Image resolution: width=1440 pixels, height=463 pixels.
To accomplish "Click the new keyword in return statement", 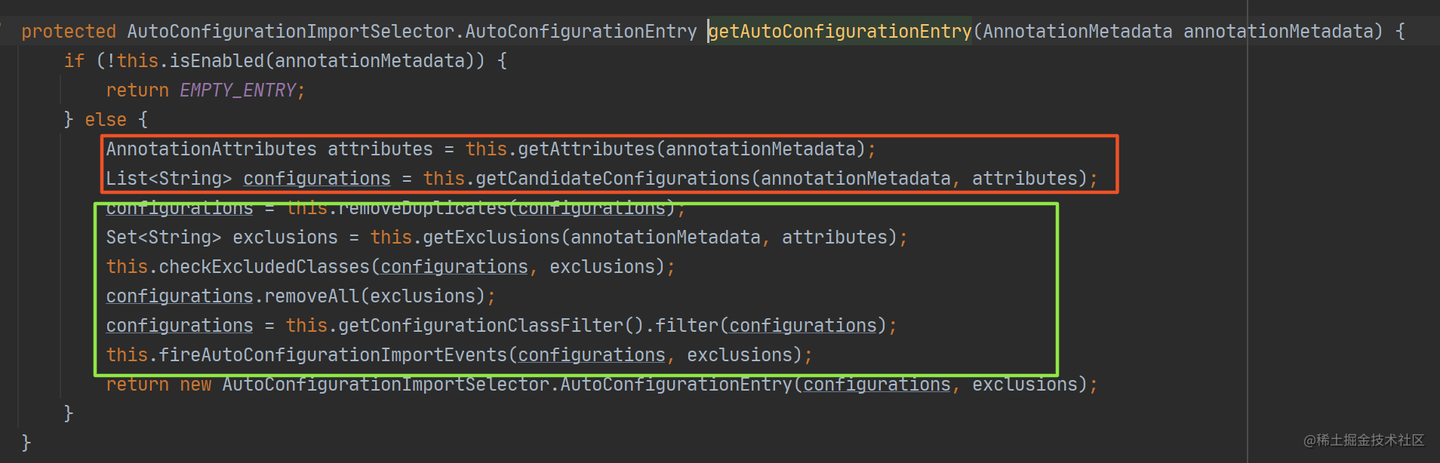I will click(196, 385).
